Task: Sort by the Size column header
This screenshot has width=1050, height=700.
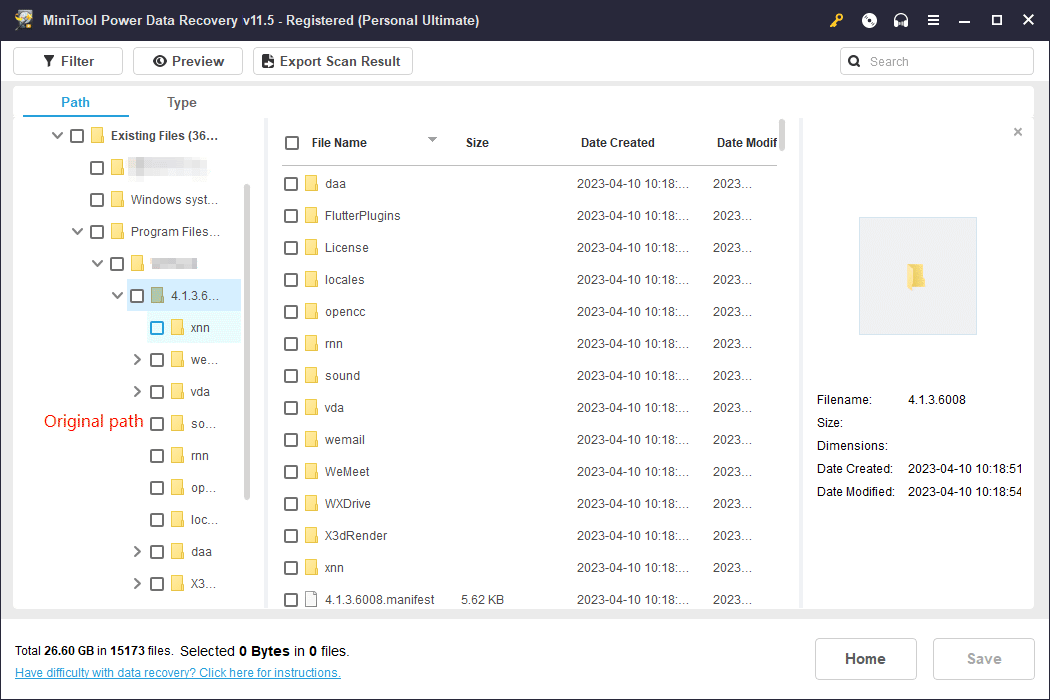Action: pos(477,143)
